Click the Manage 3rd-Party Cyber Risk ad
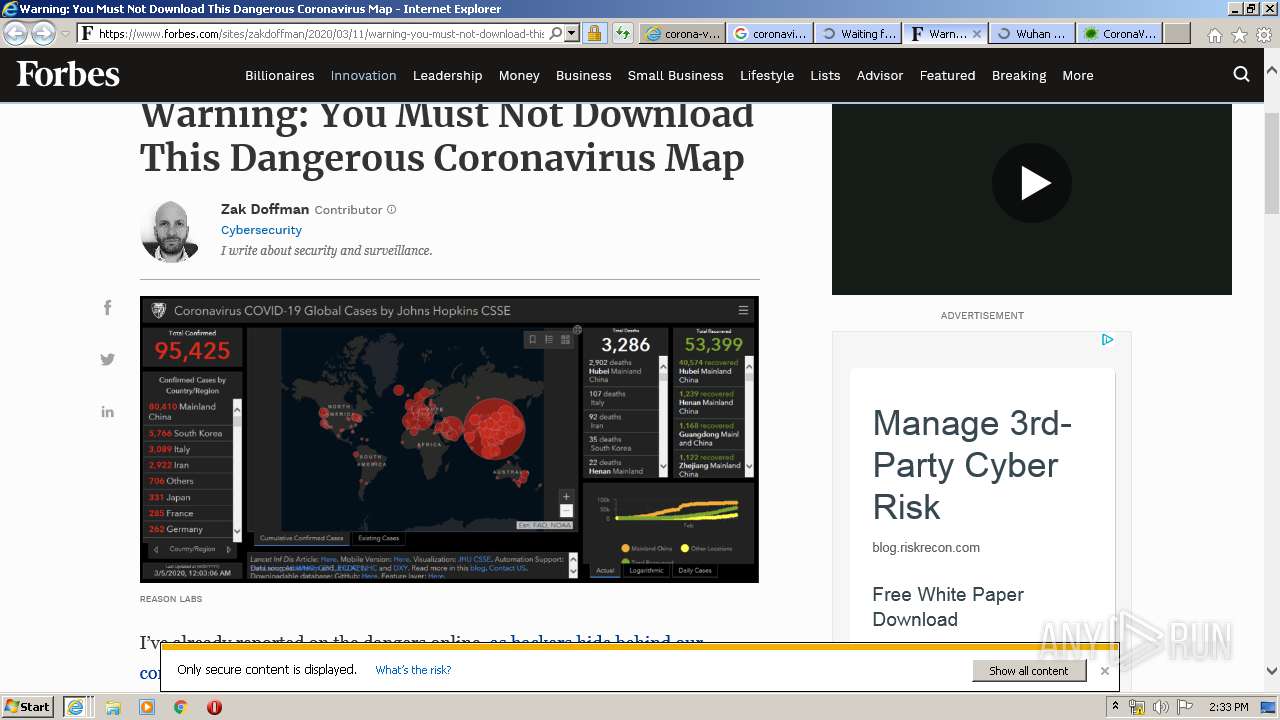1280x720 pixels. (972, 465)
